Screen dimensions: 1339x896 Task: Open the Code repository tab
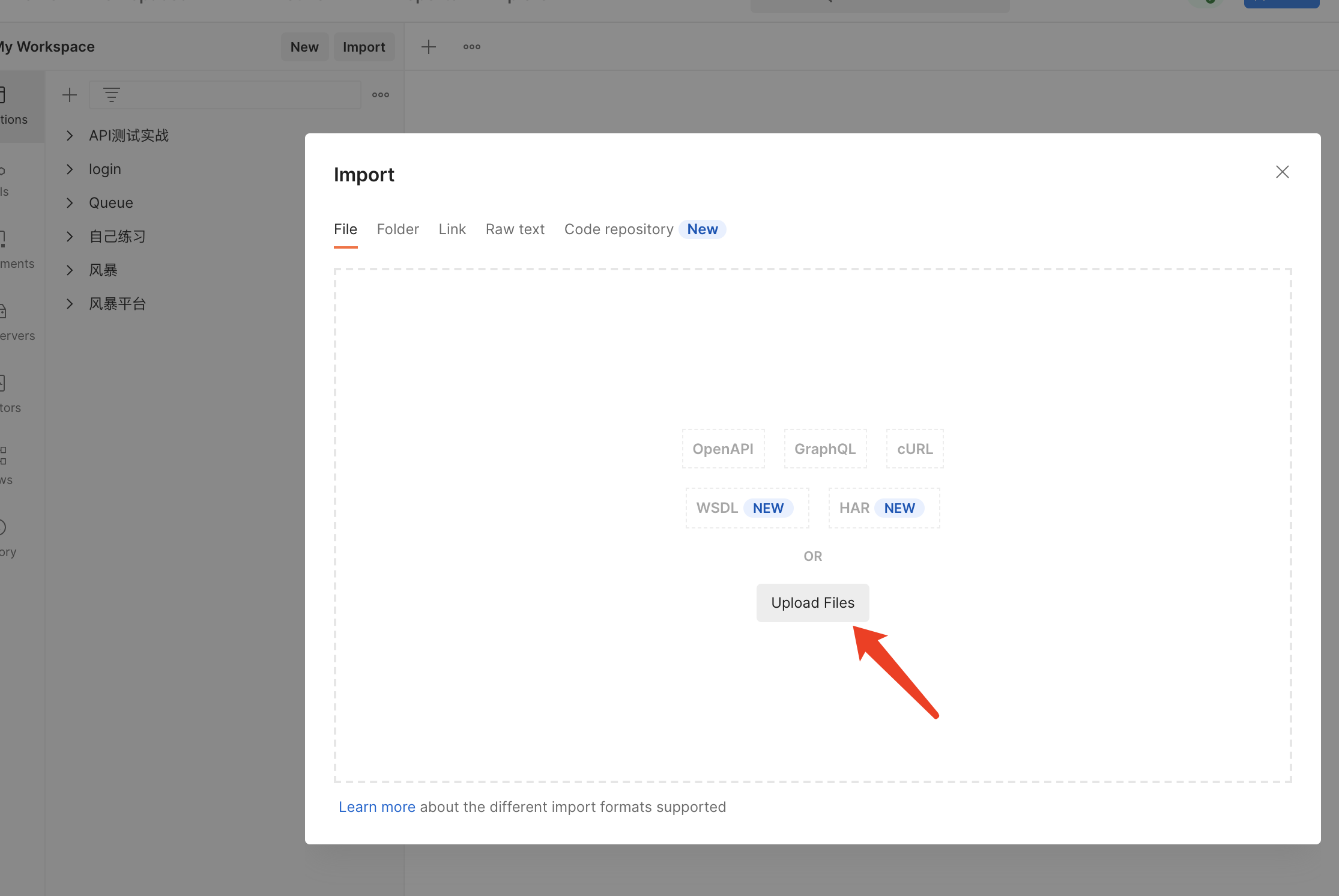click(x=618, y=229)
